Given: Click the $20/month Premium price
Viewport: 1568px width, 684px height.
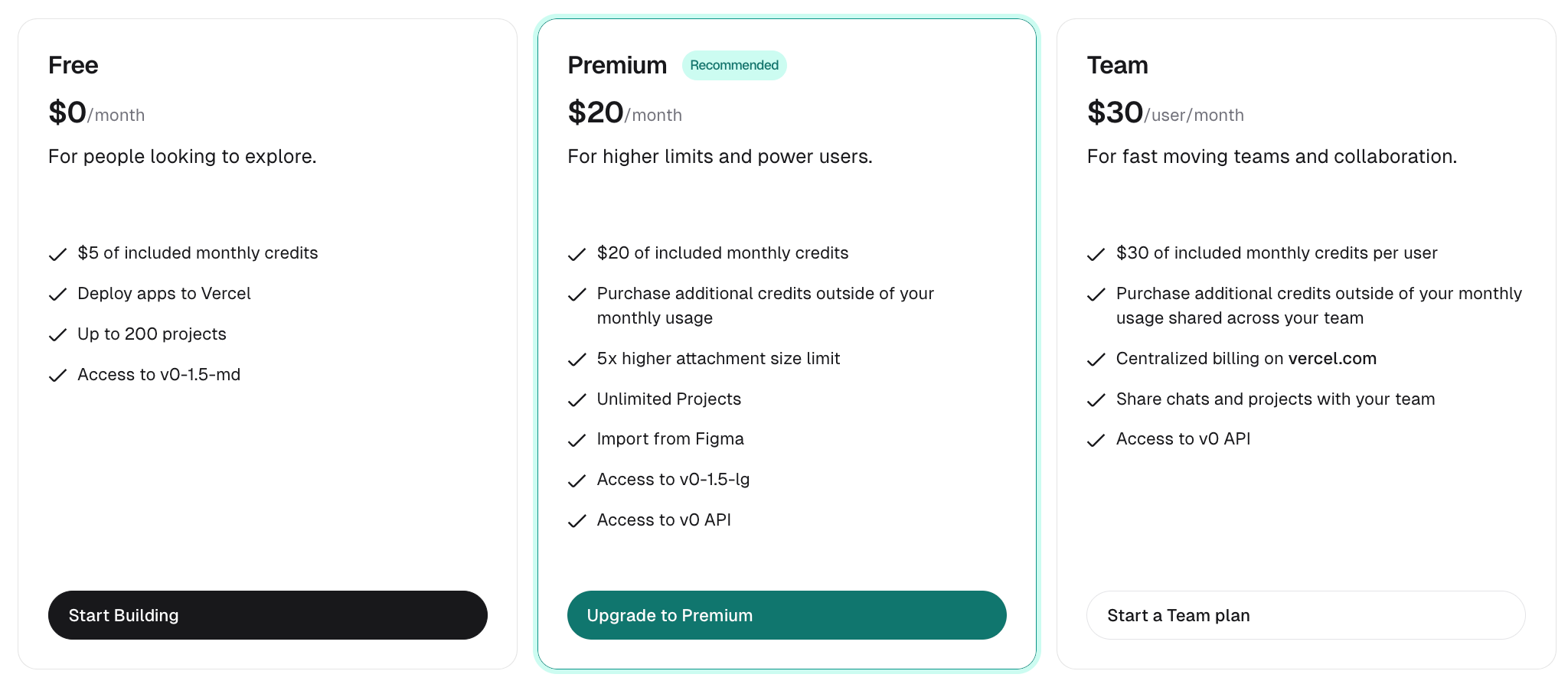Looking at the screenshot, I should 625,113.
